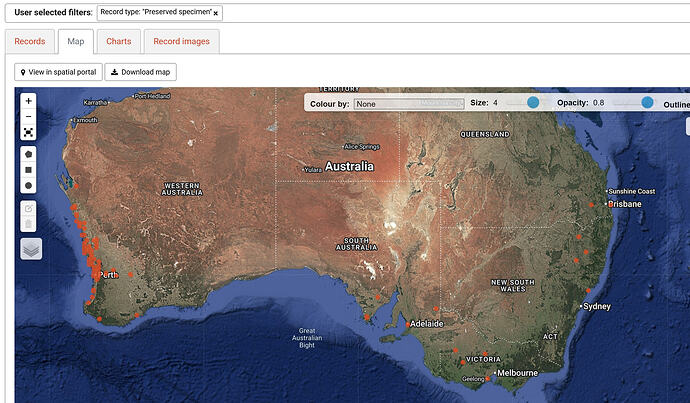The height and width of the screenshot is (403, 690).
Task: Click the Geelong town label
Action: click(x=473, y=379)
